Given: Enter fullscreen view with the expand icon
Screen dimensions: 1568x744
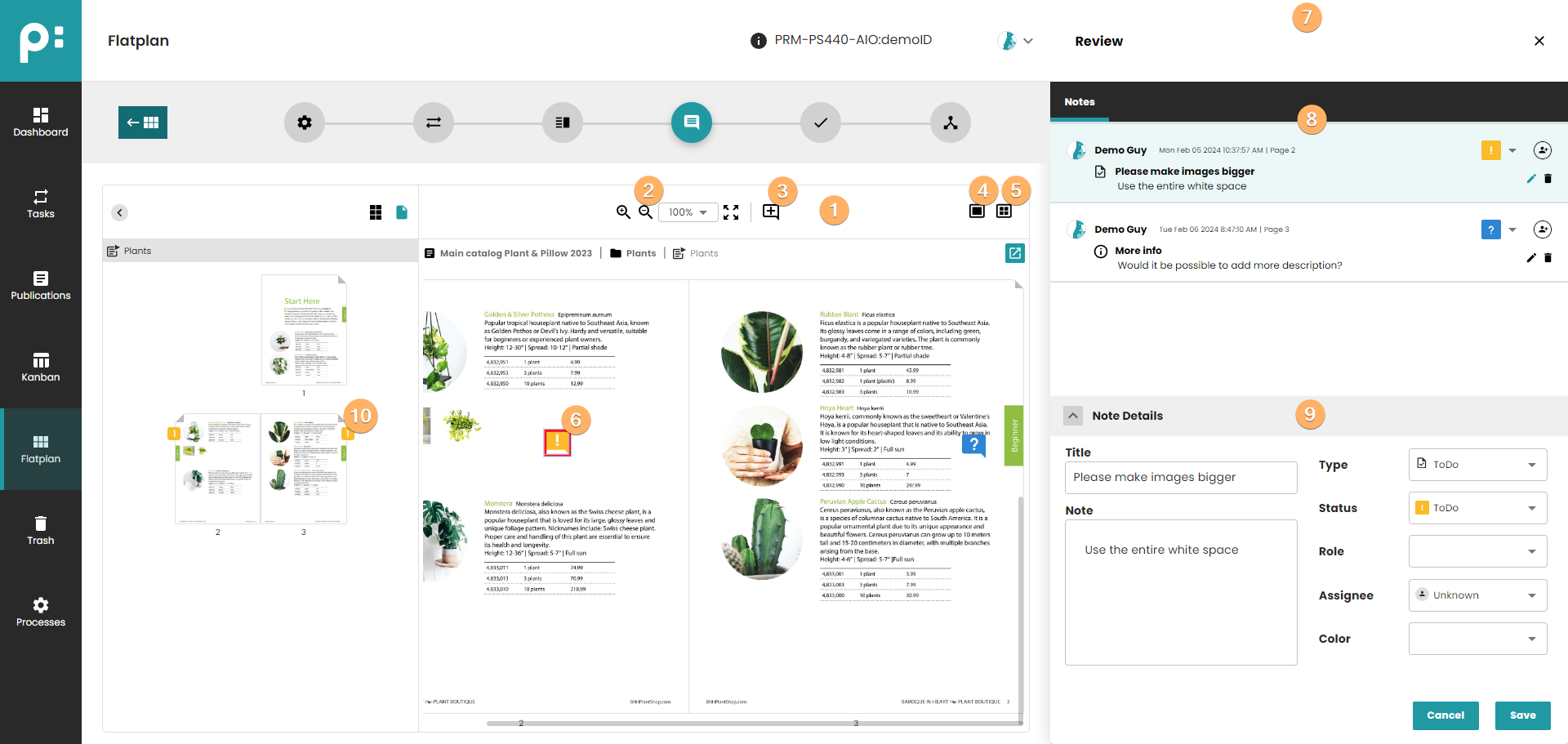Looking at the screenshot, I should click(x=731, y=212).
